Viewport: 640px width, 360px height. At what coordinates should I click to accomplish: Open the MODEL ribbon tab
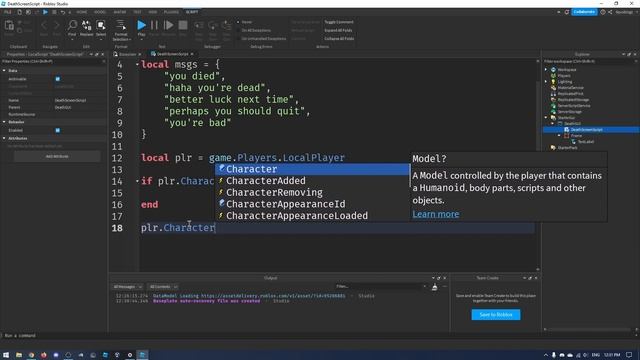point(100,12)
